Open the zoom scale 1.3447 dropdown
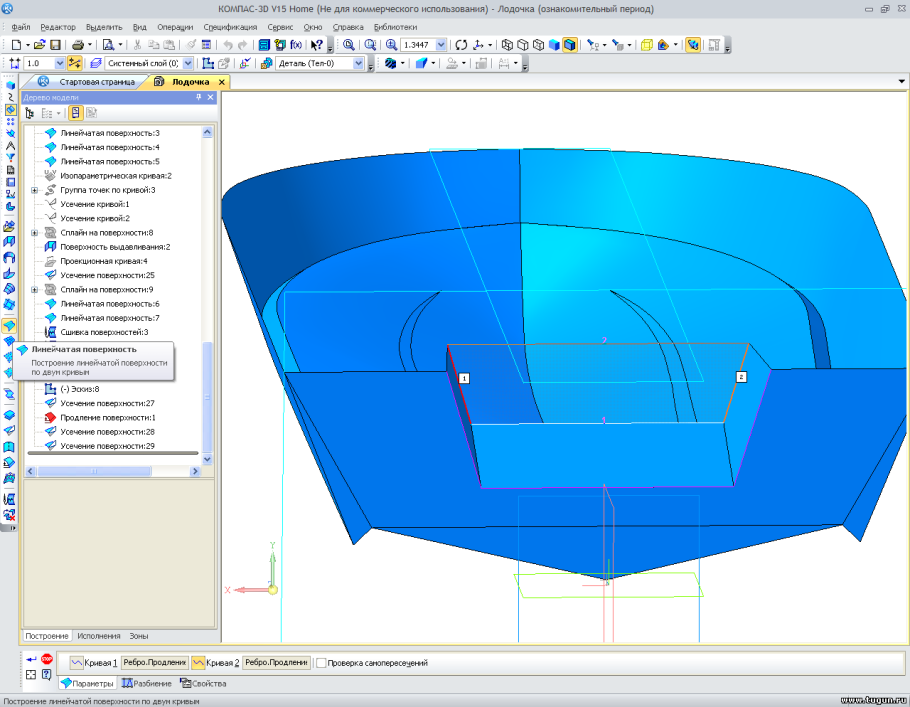The image size is (910, 707). coord(441,45)
